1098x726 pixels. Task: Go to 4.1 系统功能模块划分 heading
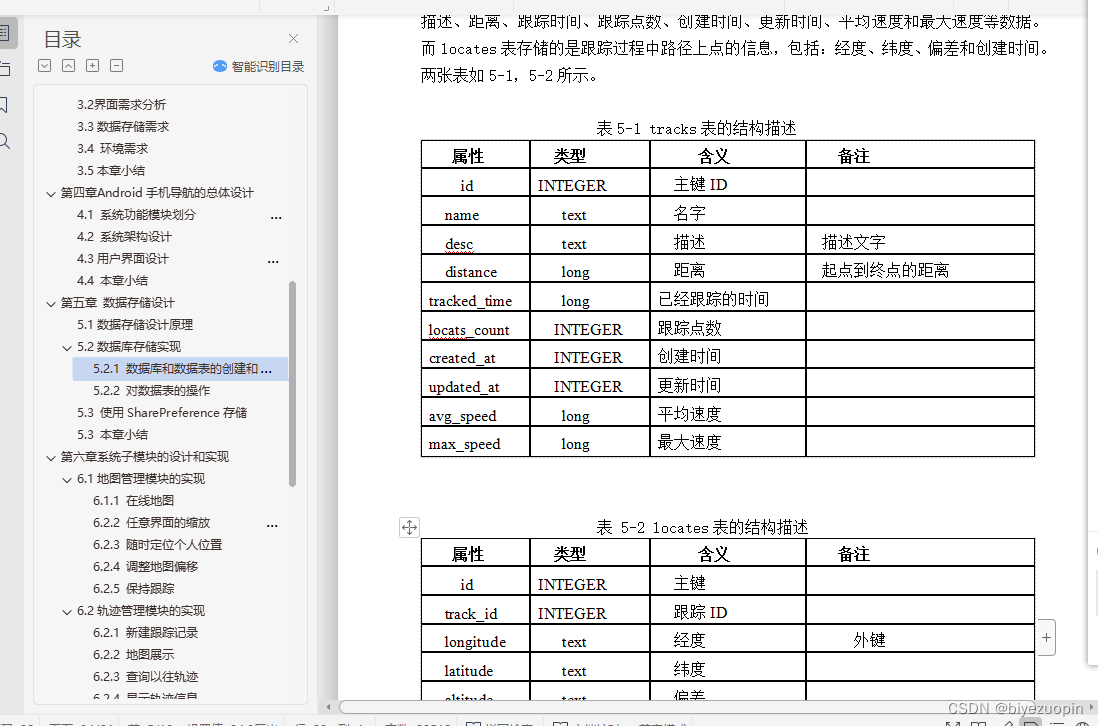pyautogui.click(x=137, y=215)
